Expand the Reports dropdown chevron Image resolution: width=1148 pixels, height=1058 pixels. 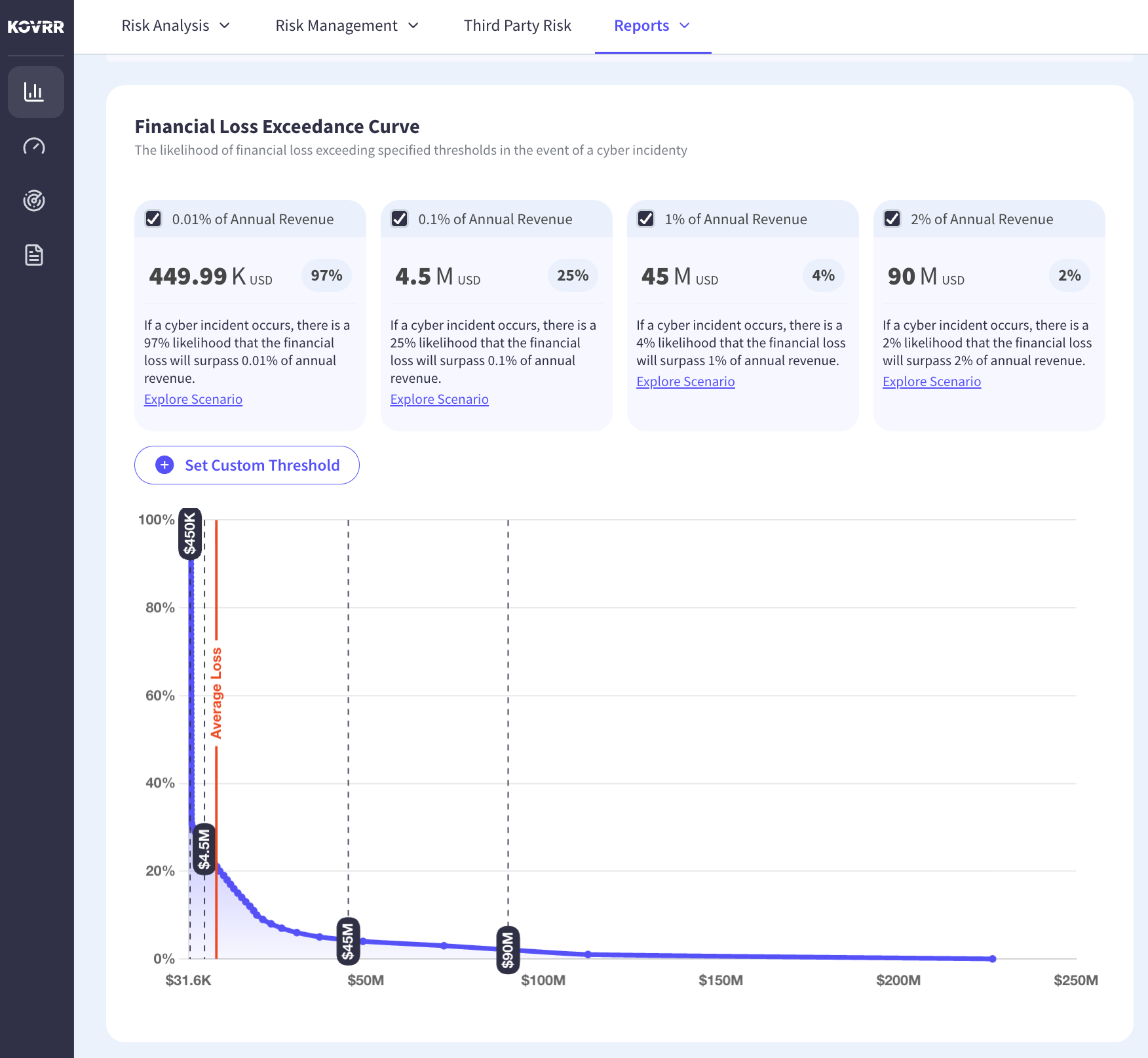pyautogui.click(x=685, y=26)
